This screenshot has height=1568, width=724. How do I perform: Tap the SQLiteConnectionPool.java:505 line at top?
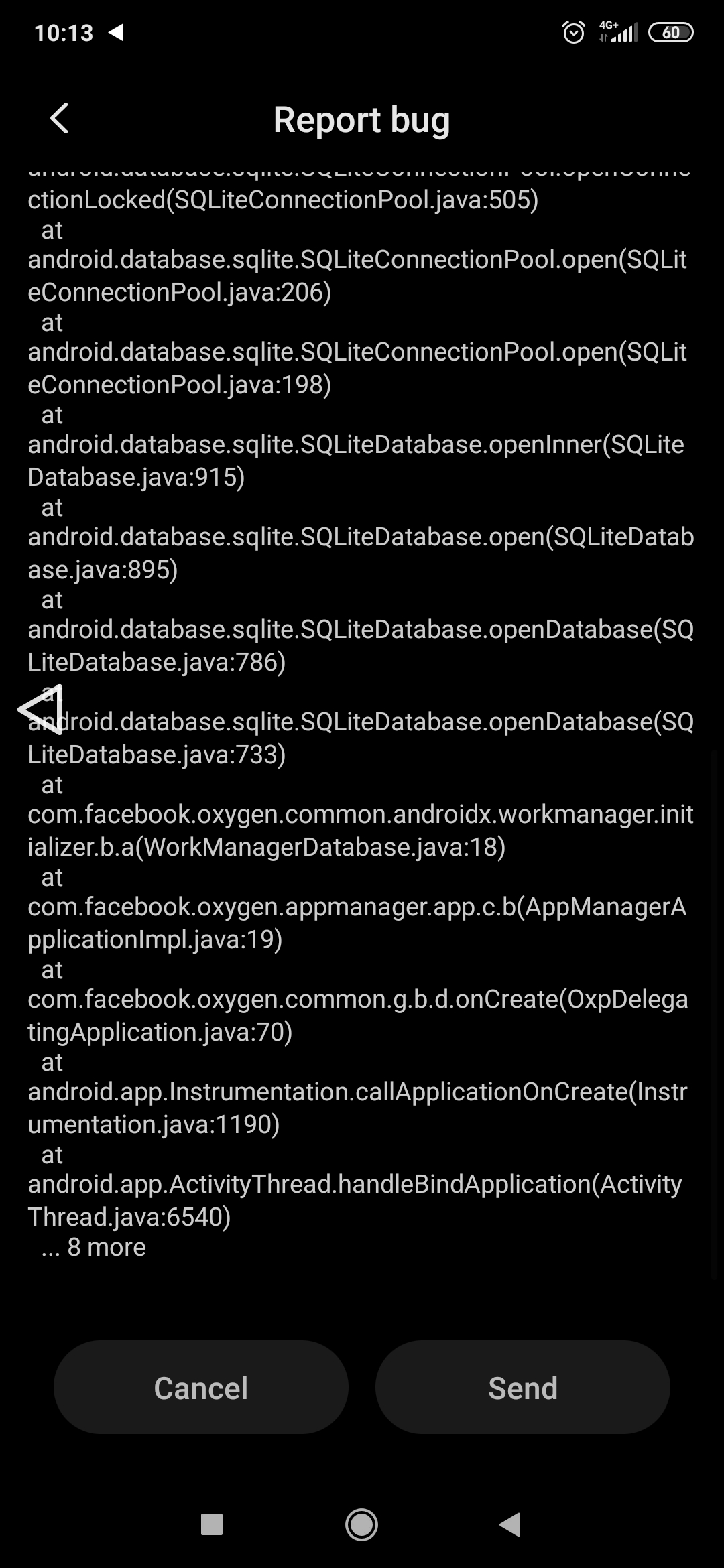point(283,200)
